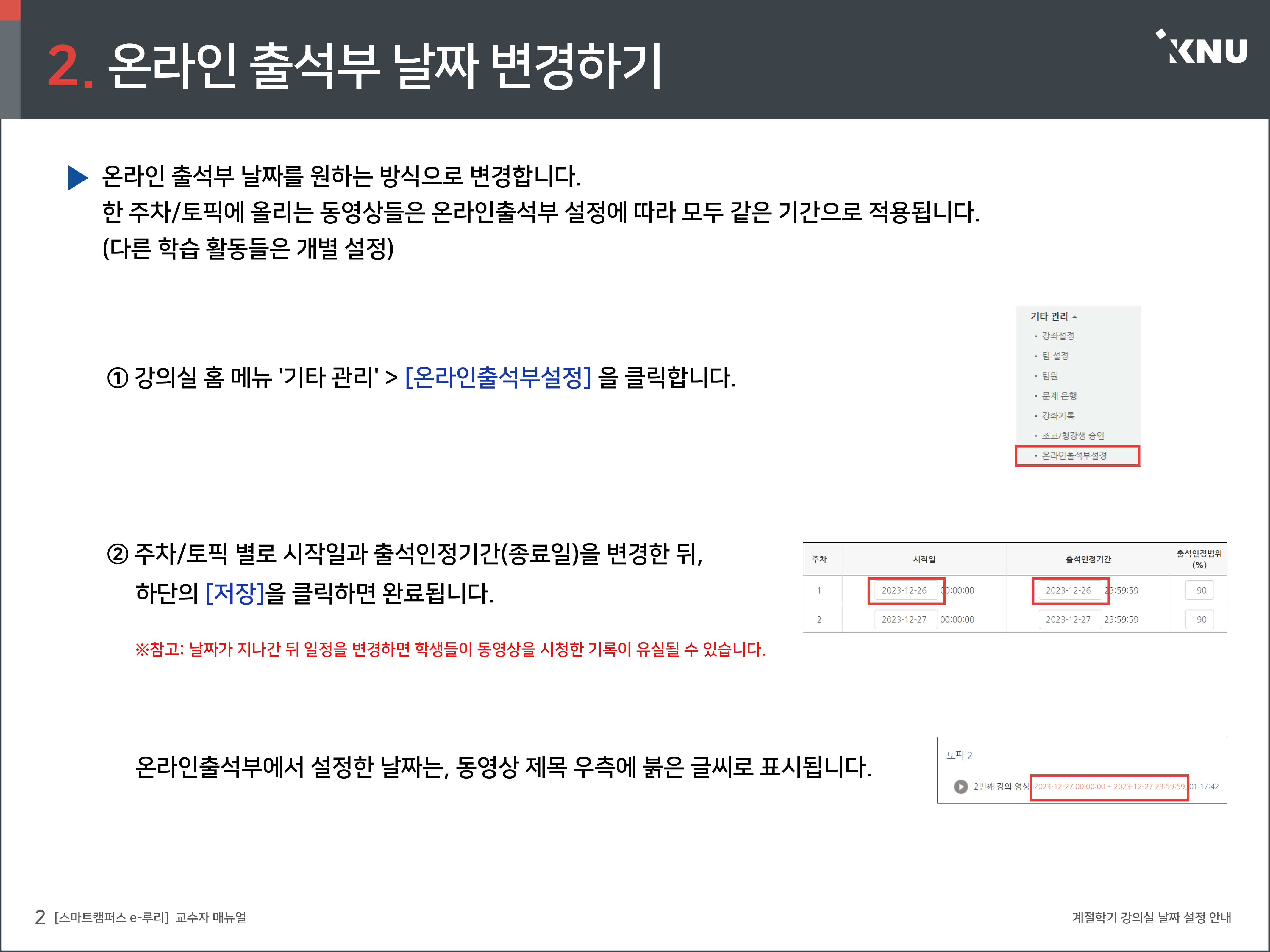Open 강좌설정 in the side menu

pos(1057,336)
